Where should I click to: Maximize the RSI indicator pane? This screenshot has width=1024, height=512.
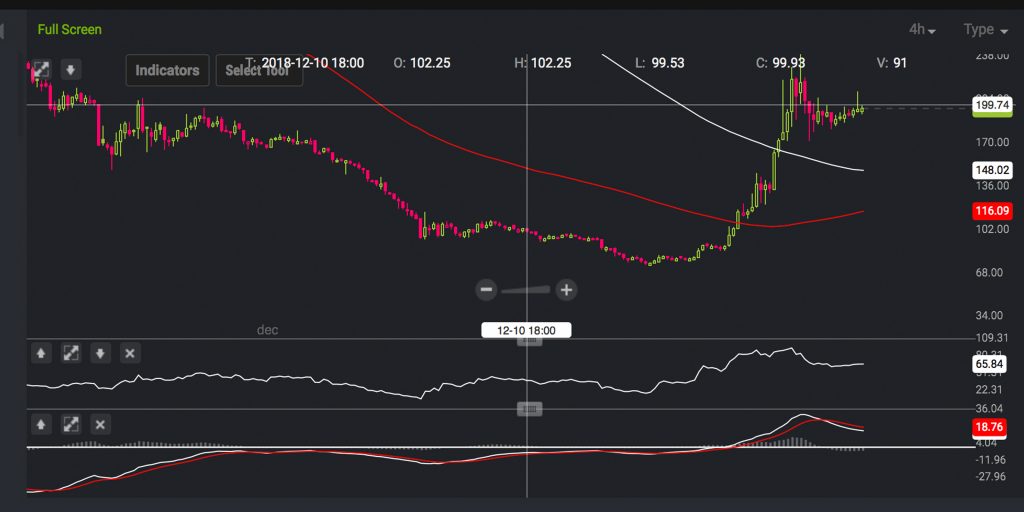71,353
